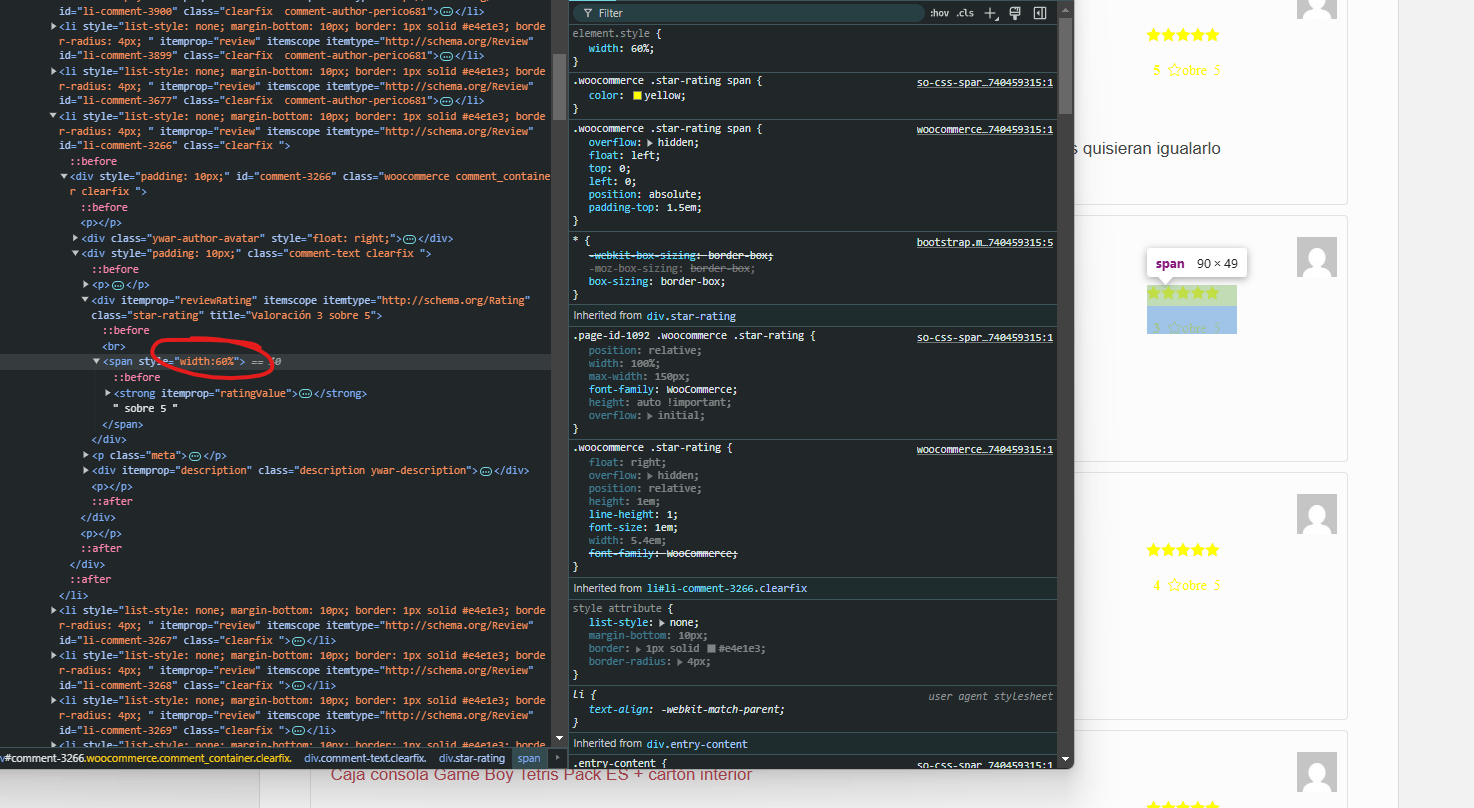Screen dimensions: 1474x808
Task: Click ellipsis badge in li-comment-3268 row
Action: [298, 686]
